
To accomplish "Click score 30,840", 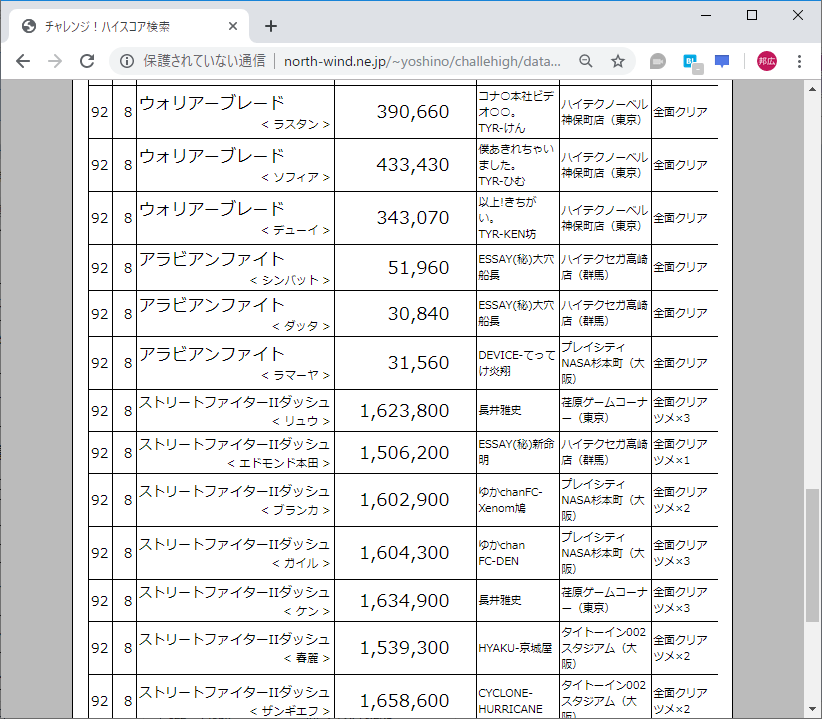I will pos(418,313).
